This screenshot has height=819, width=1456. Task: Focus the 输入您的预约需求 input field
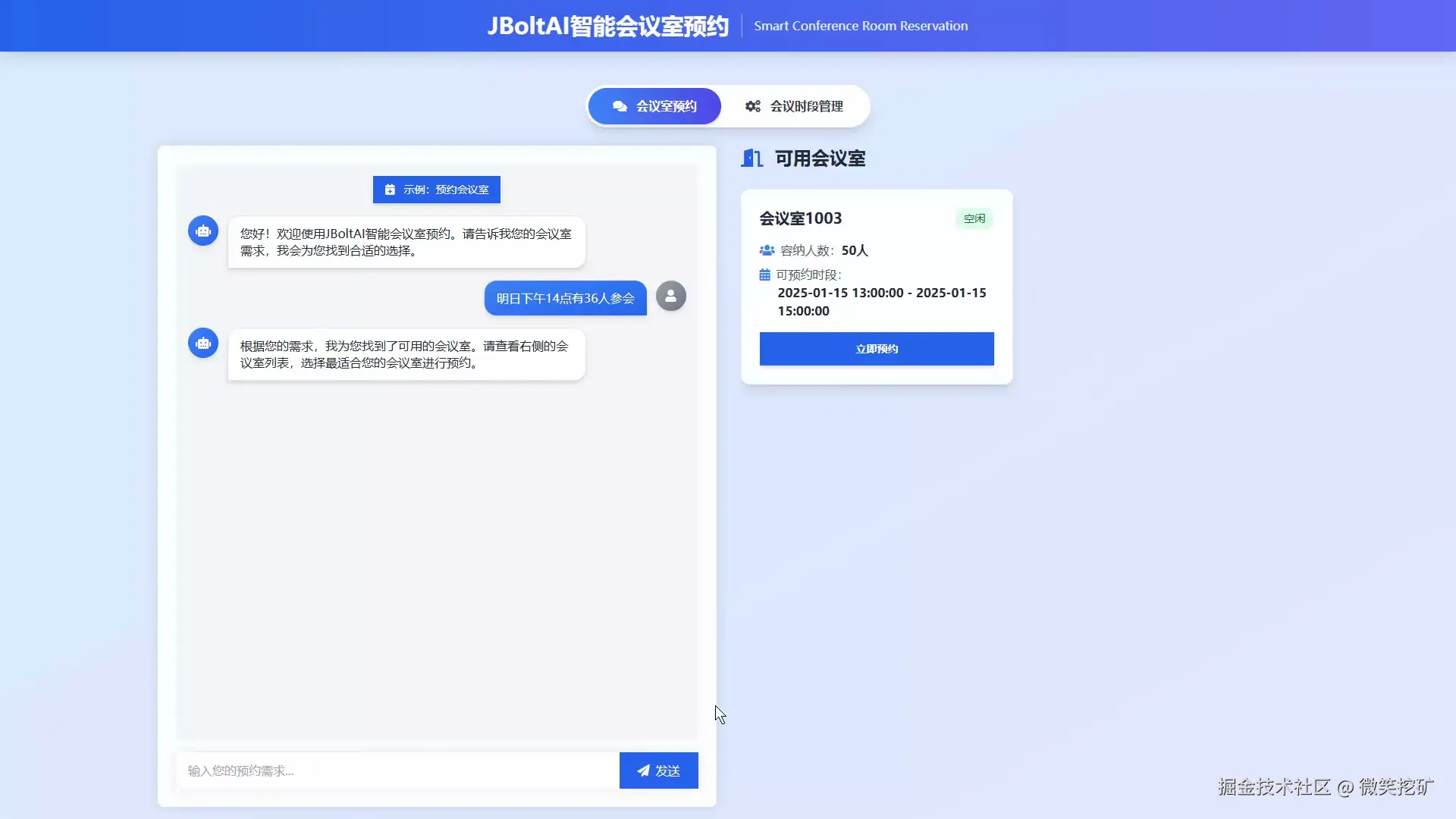(x=398, y=770)
